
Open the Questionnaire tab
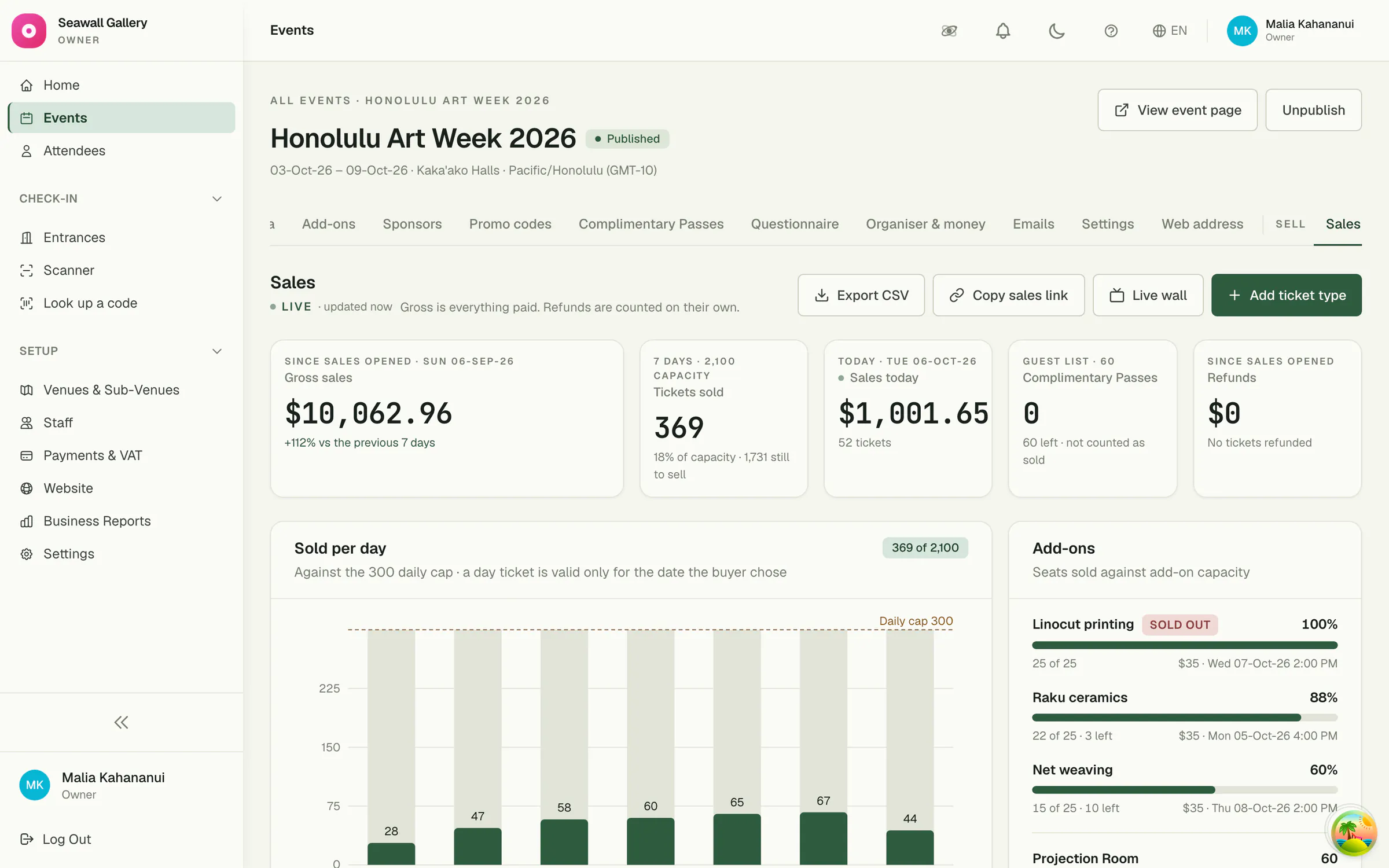coord(795,224)
